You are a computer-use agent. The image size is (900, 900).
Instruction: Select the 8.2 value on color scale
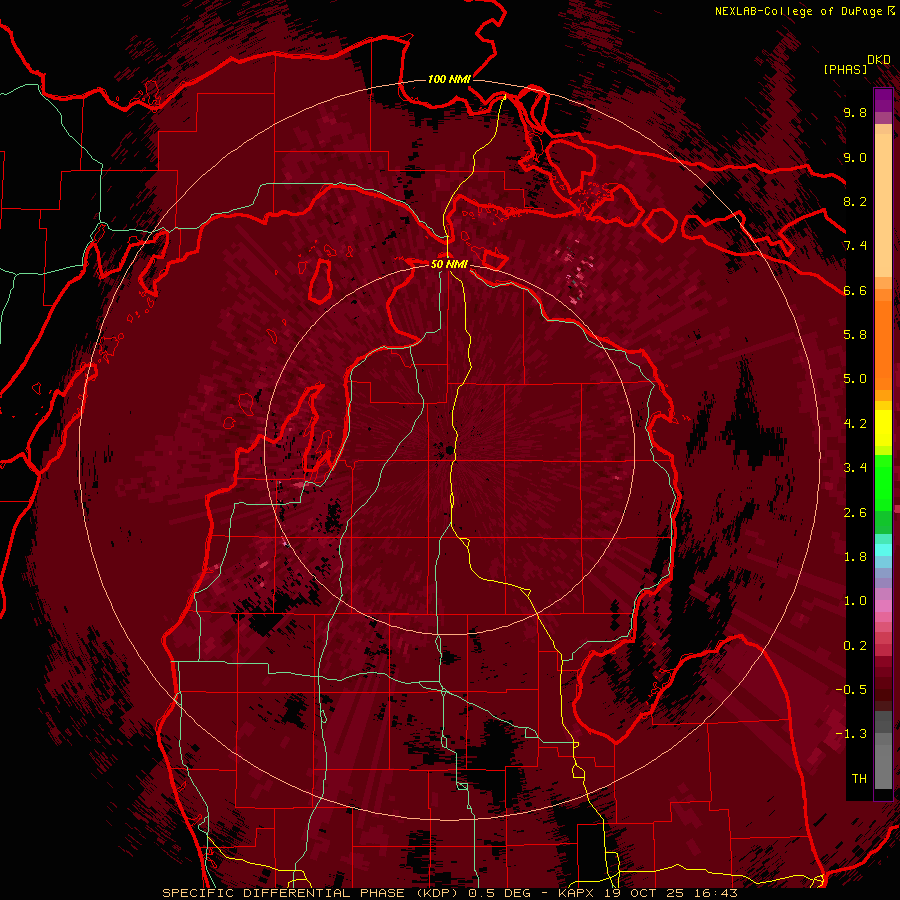[855, 201]
